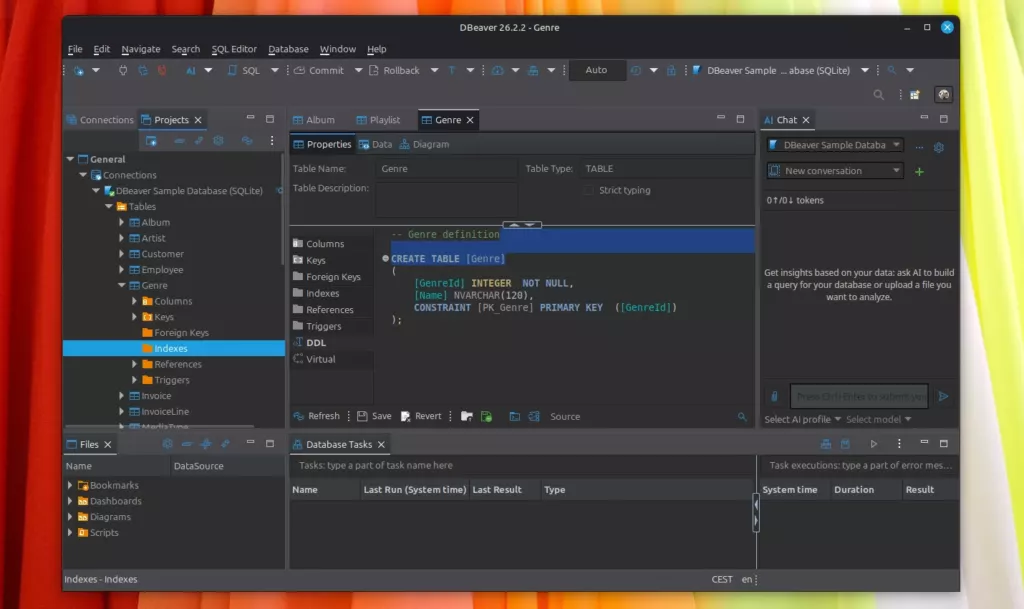Viewport: 1024px width, 609px height.
Task: Click the open perspective icon below toolbar
Action: [x=915, y=95]
